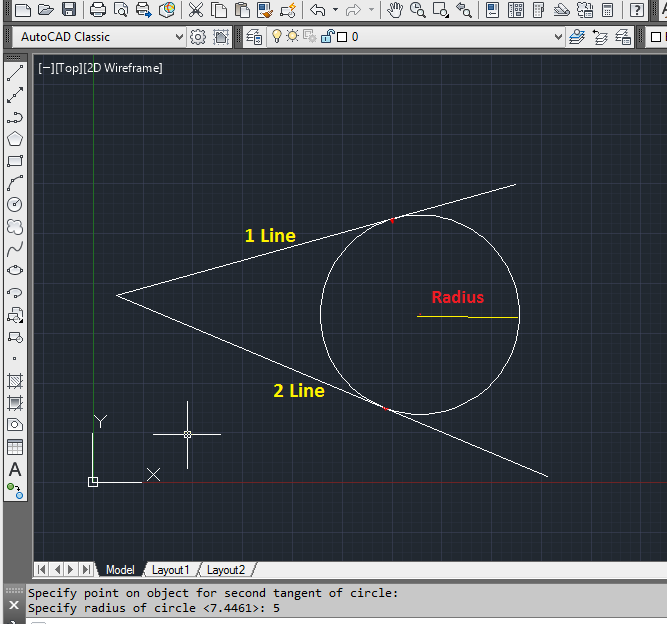Click the Match Properties icon
Viewport: 667px width, 624px height.
pyautogui.click(x=265, y=9)
